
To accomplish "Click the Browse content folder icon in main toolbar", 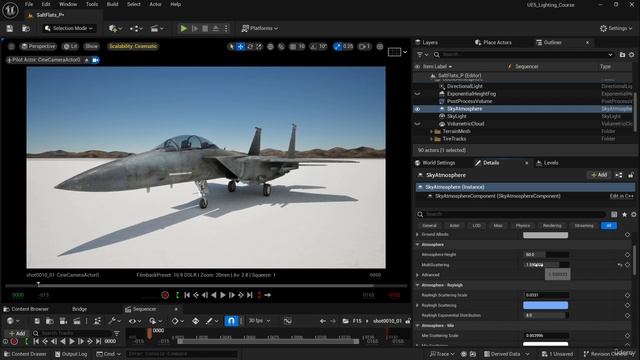I will [26, 28].
